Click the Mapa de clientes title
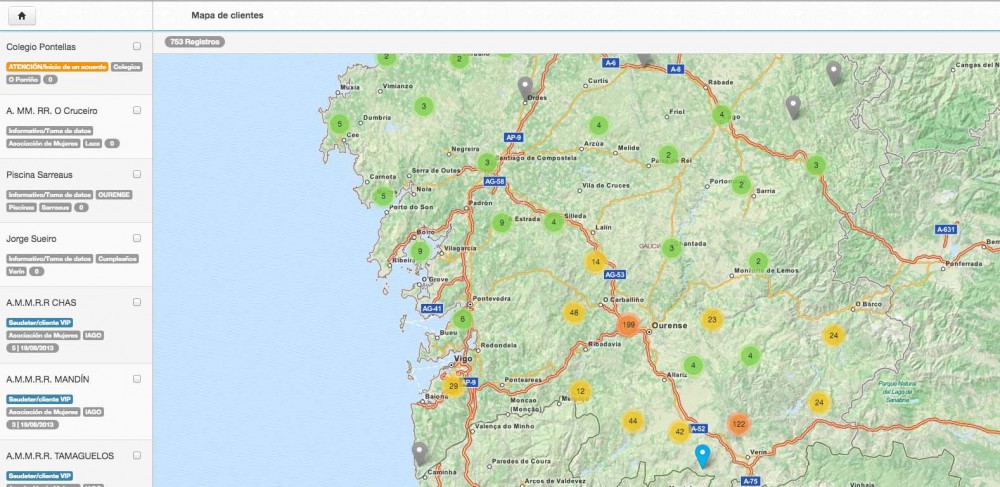 pos(228,16)
